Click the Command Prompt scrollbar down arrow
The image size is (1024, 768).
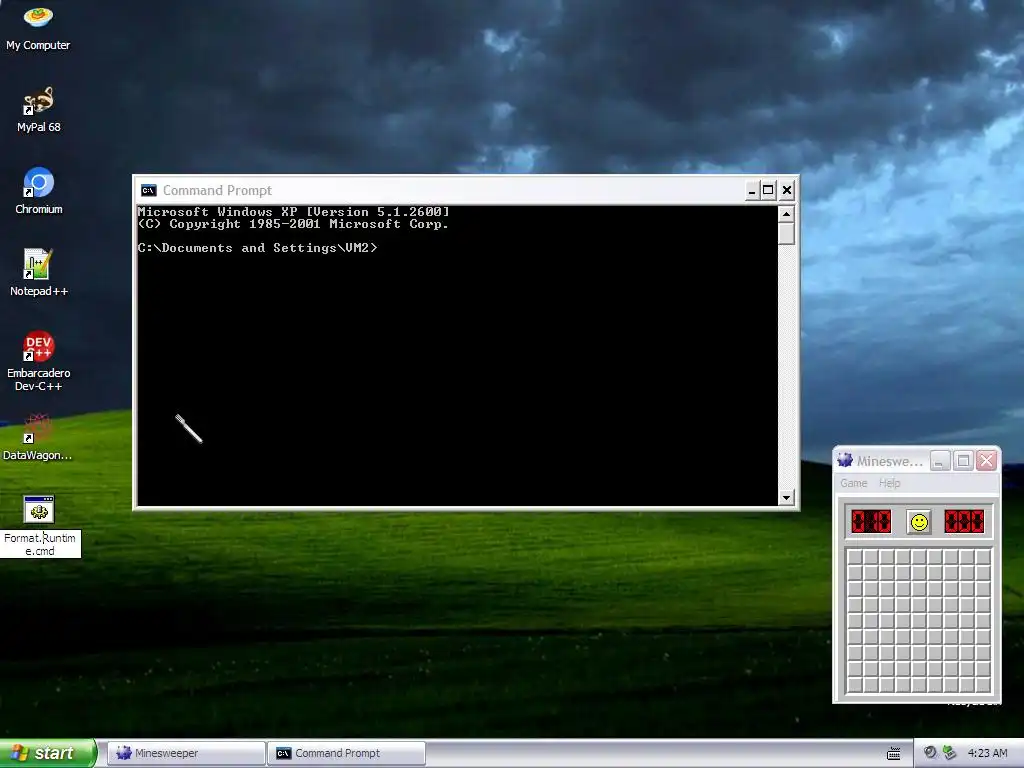point(786,498)
